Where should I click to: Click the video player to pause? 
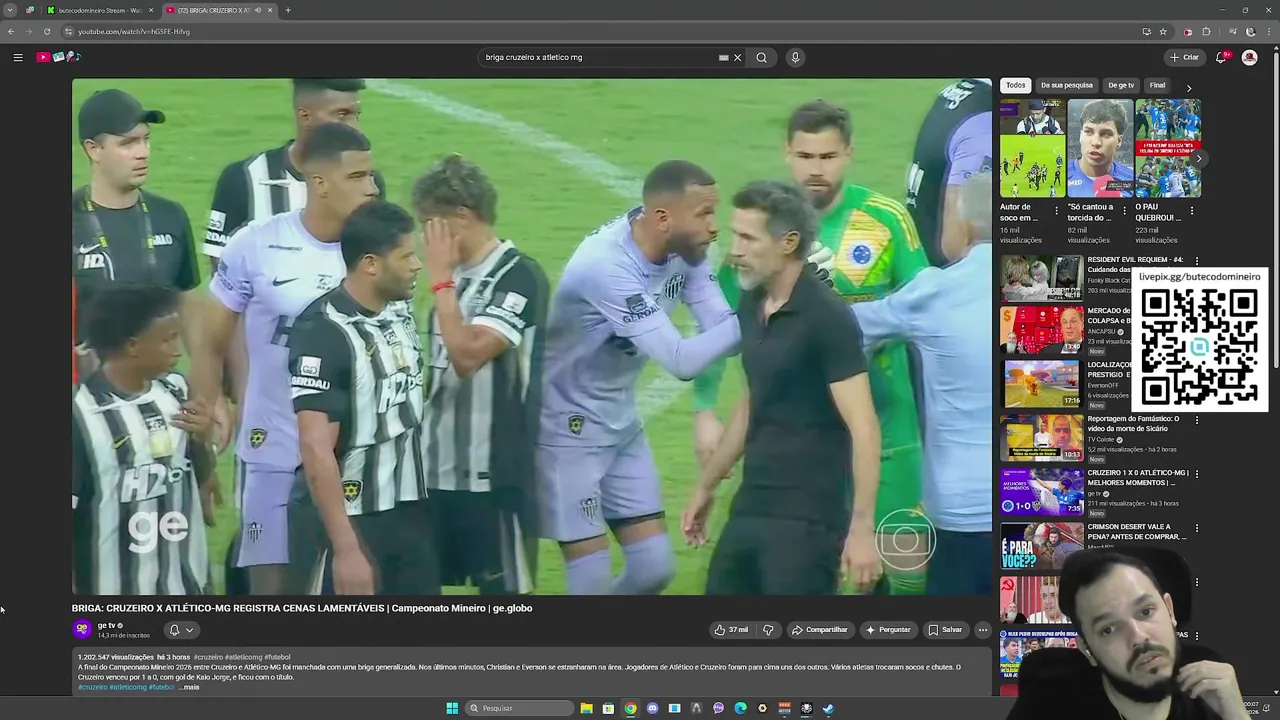point(531,336)
